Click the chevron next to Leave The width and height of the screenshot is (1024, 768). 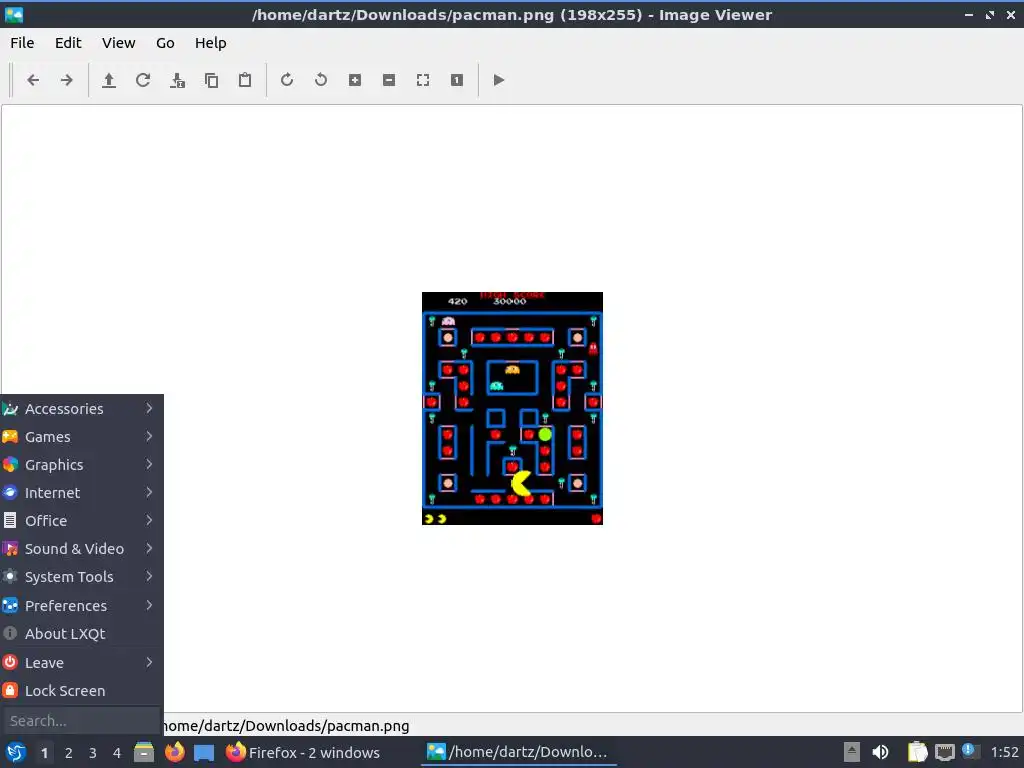[149, 662]
